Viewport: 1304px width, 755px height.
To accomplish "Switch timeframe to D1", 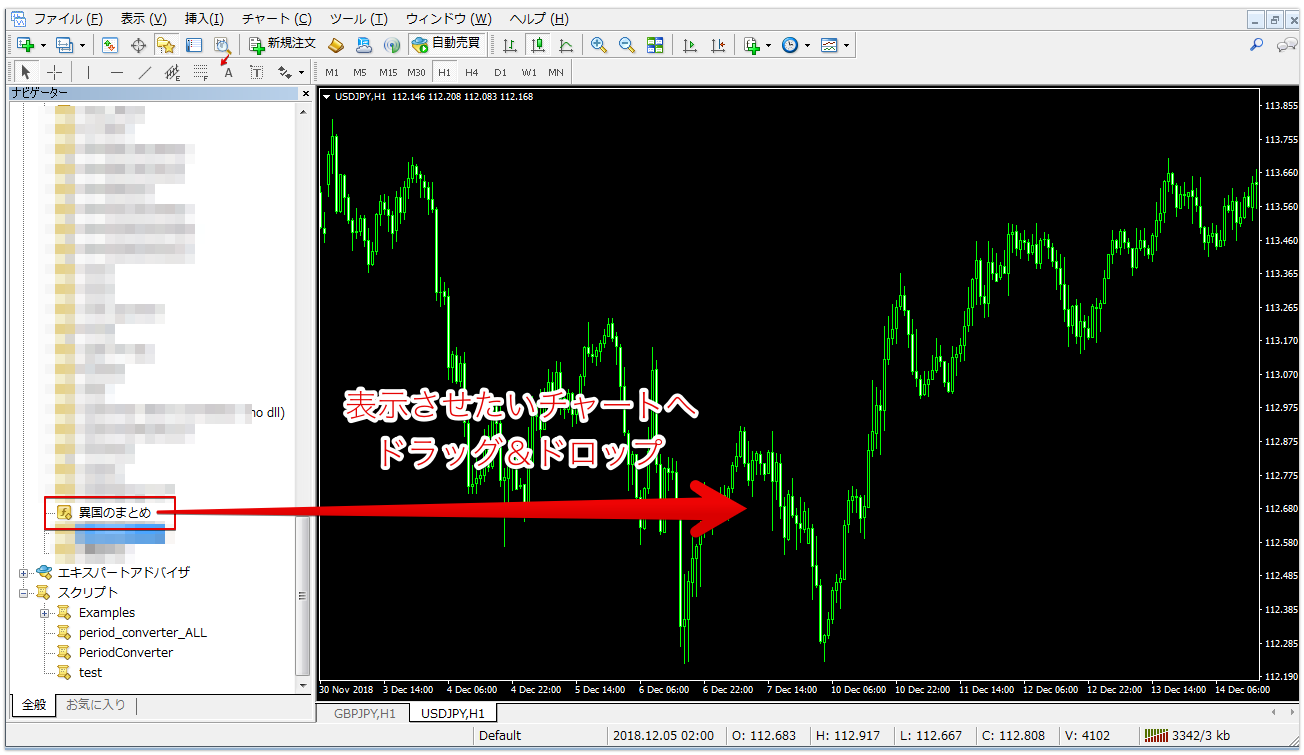I will [x=500, y=71].
